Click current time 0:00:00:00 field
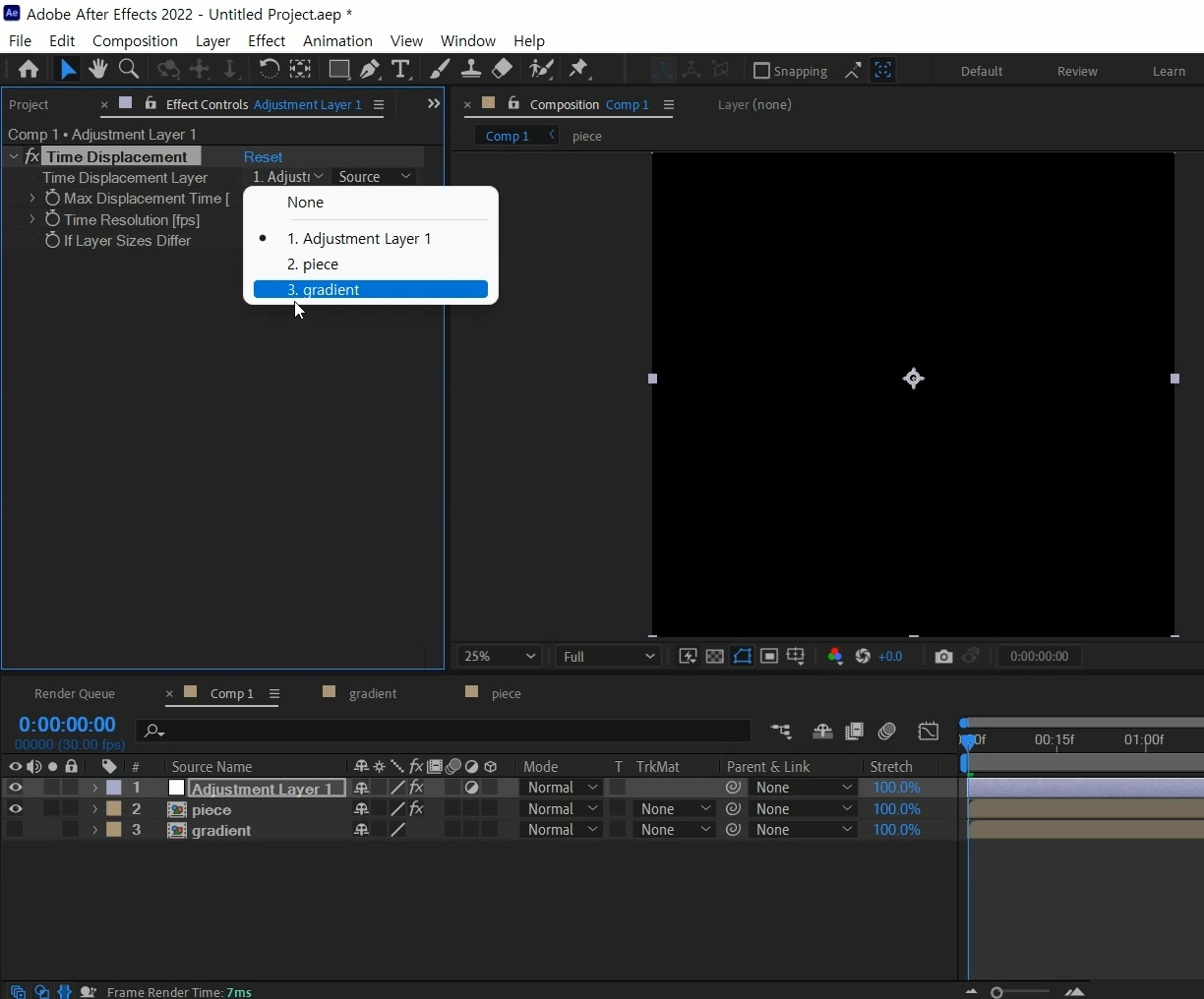Screen dimensions: 1204x999 tap(67, 725)
